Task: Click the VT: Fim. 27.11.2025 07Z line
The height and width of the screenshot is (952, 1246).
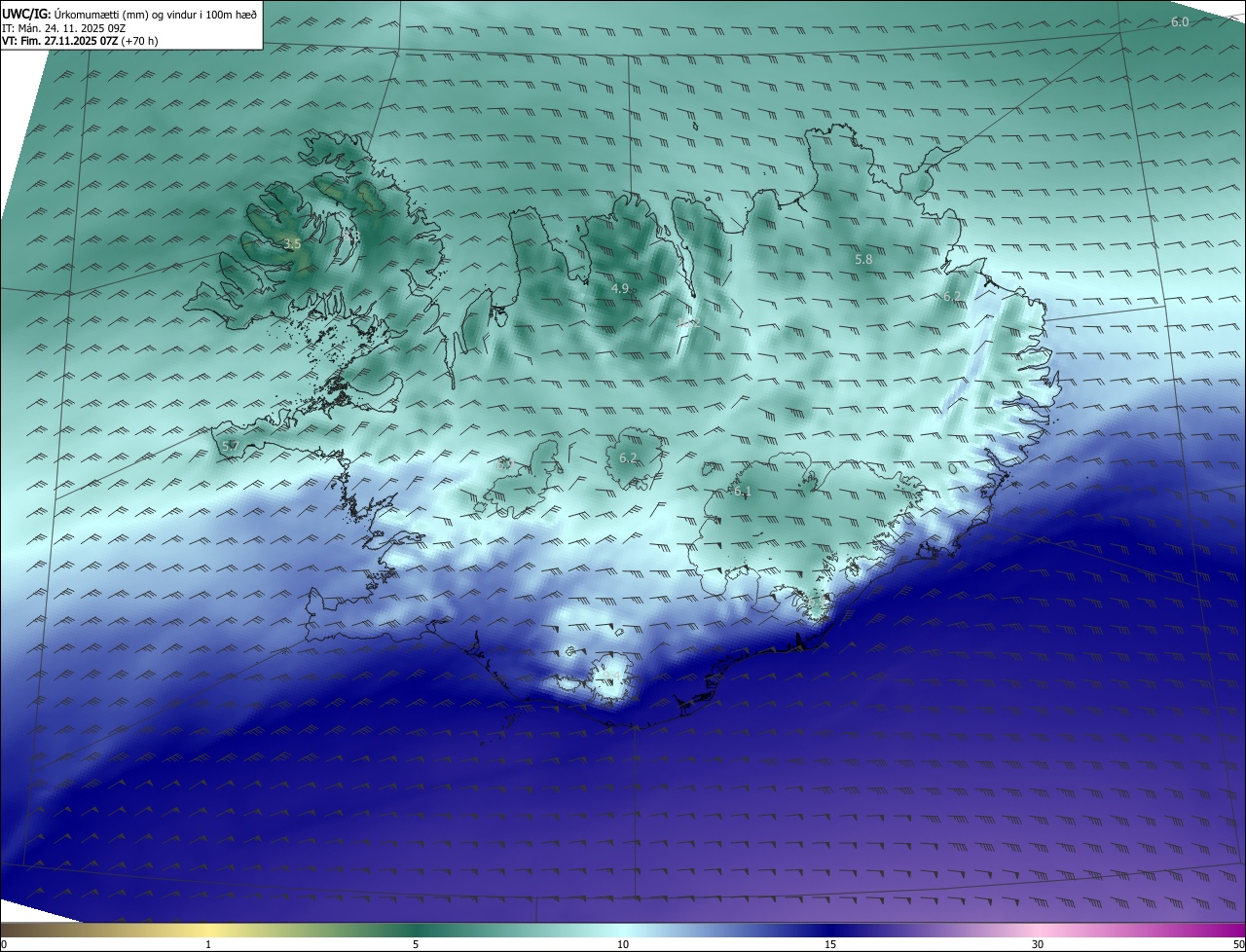Action: tap(80, 41)
